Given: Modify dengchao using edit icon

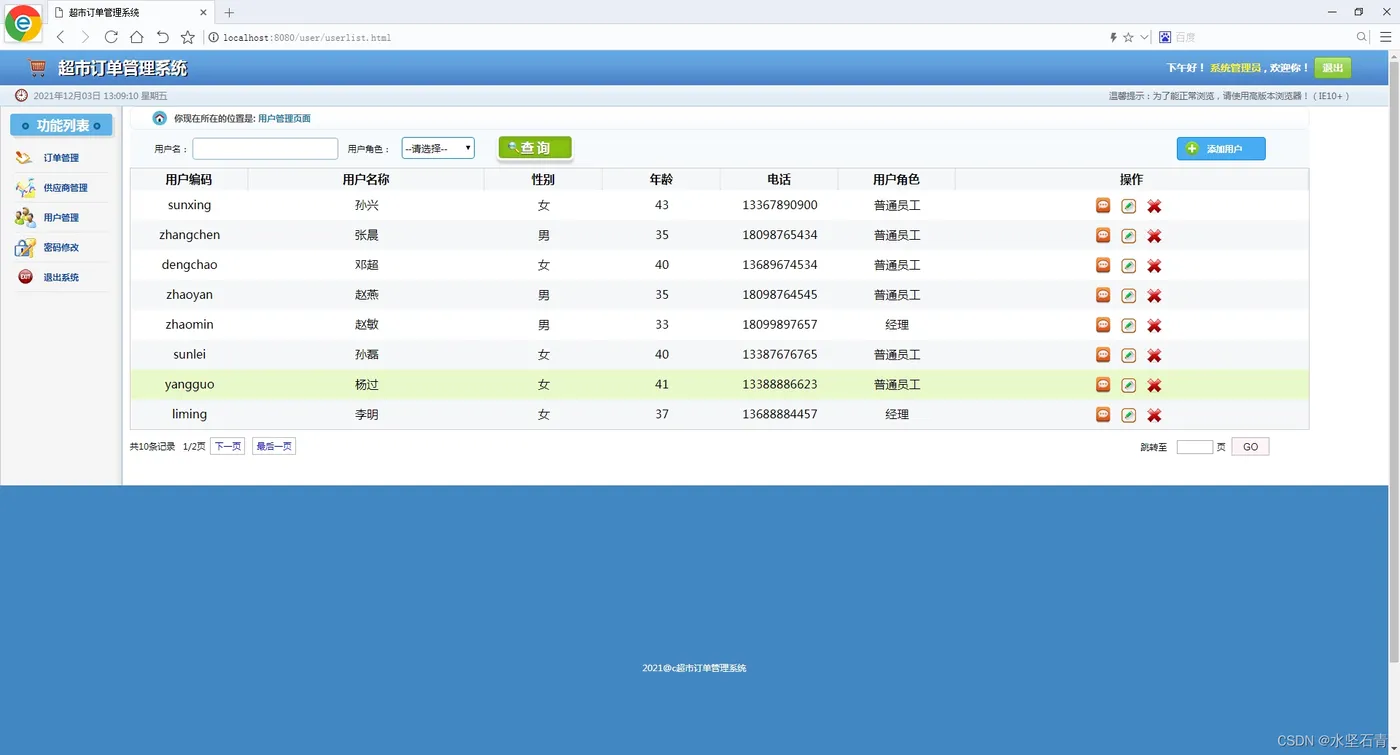Looking at the screenshot, I should tap(1128, 266).
